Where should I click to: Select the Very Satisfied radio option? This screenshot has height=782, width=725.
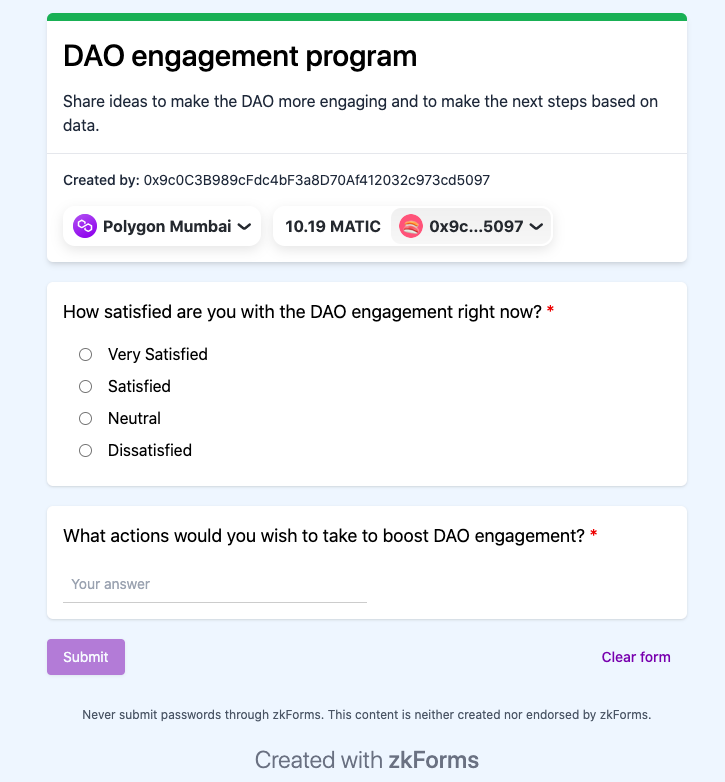(x=86, y=354)
